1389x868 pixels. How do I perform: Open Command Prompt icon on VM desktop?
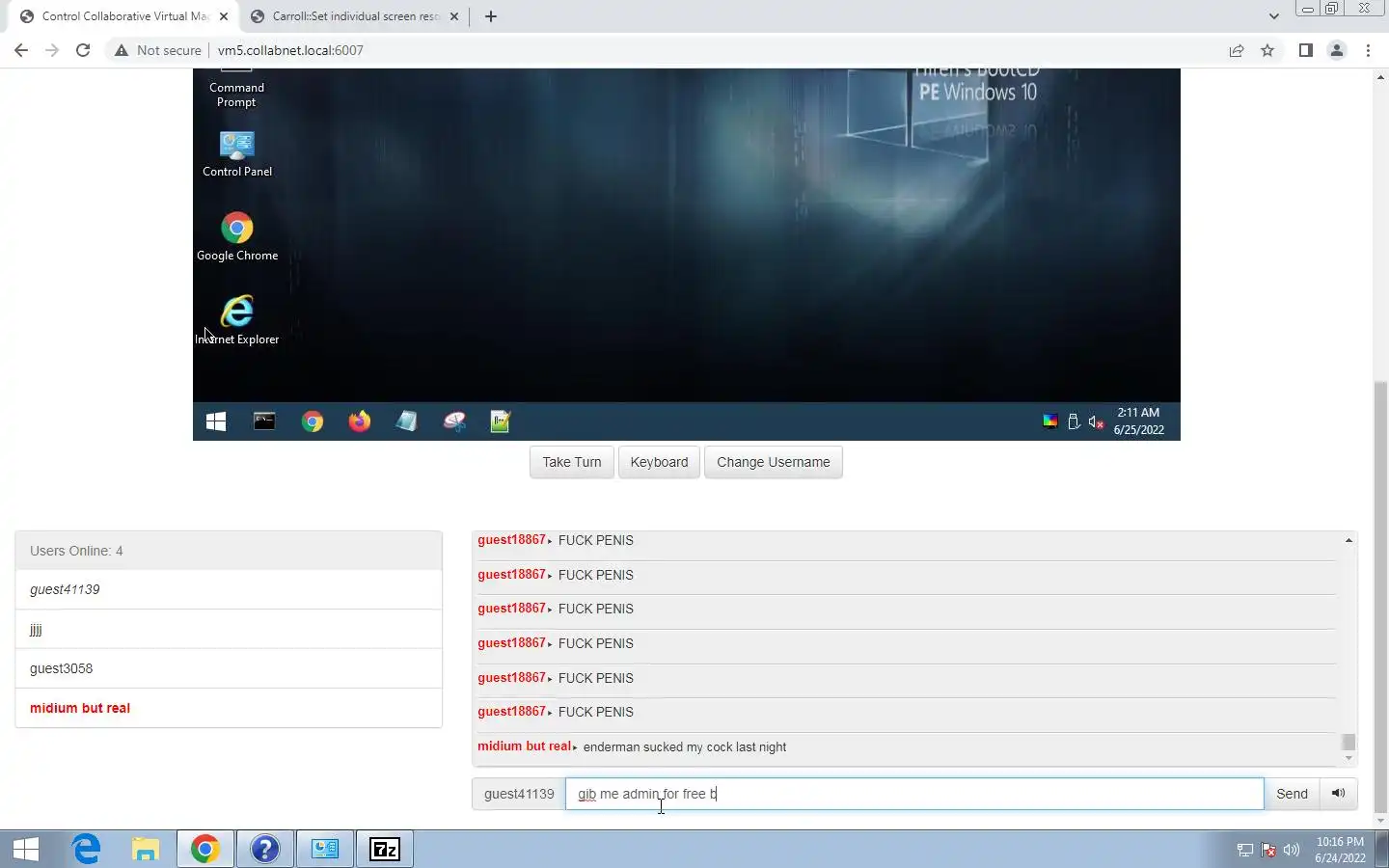237,89
